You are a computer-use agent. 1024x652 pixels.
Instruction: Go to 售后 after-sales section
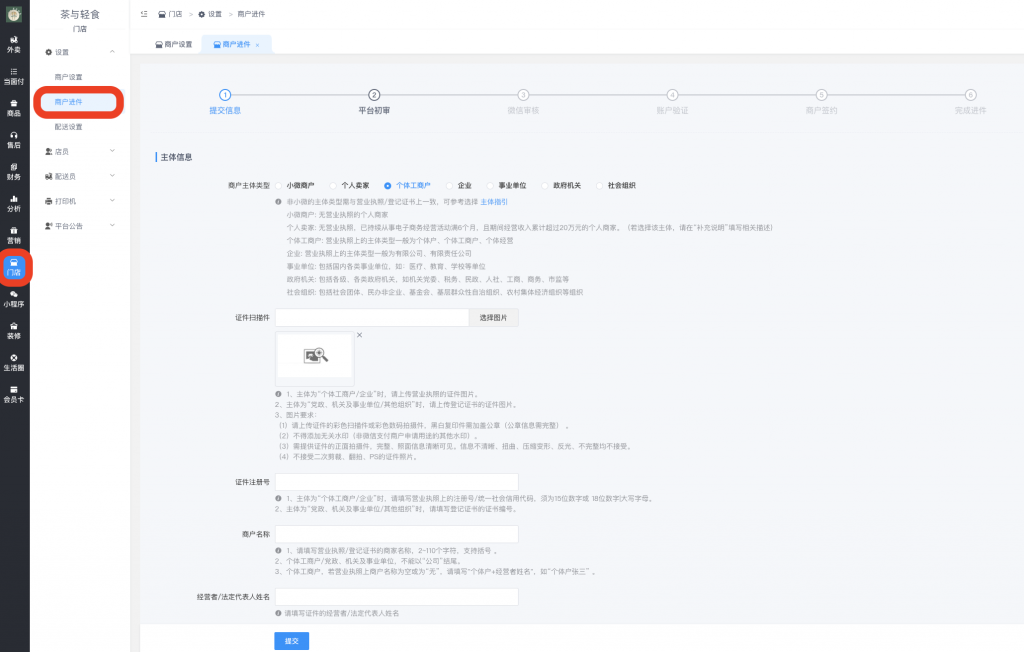14,139
